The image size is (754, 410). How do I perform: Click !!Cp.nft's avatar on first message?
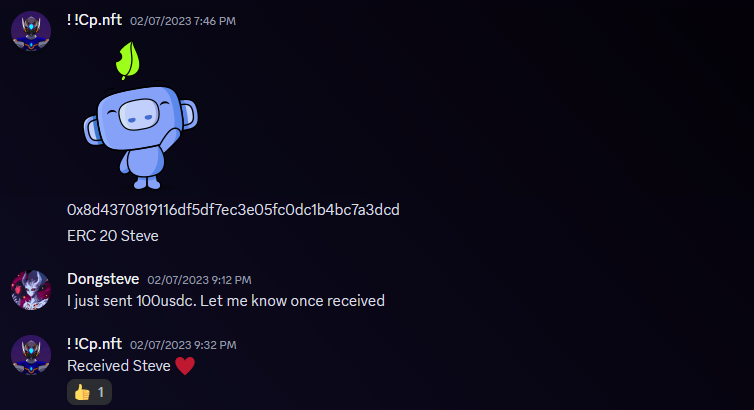[x=31, y=31]
